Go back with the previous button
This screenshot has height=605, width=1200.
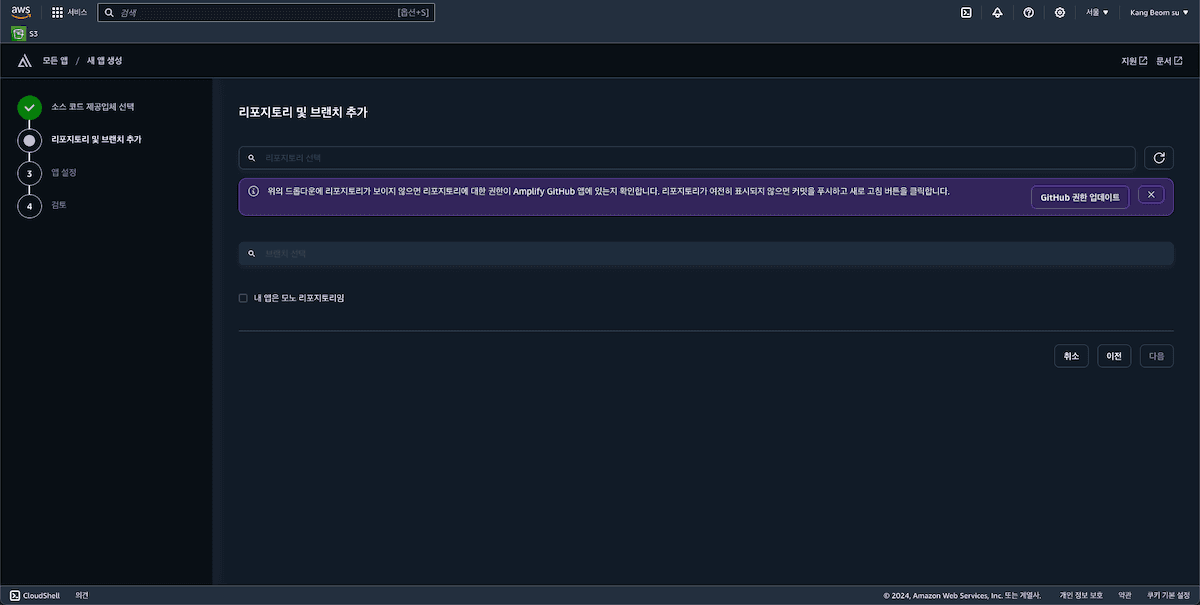click(x=1114, y=356)
